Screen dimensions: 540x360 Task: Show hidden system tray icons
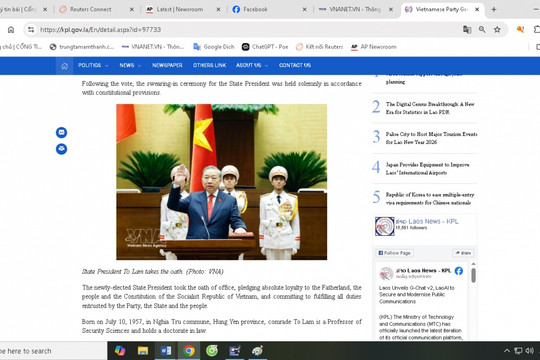507,351
